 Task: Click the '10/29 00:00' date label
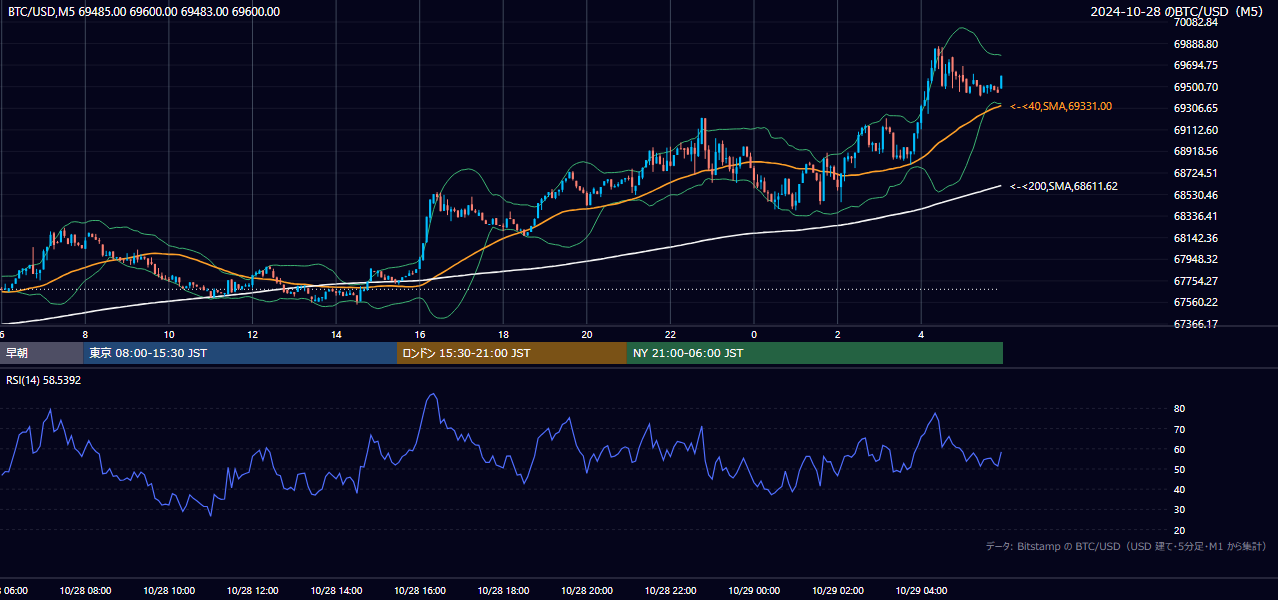754,590
